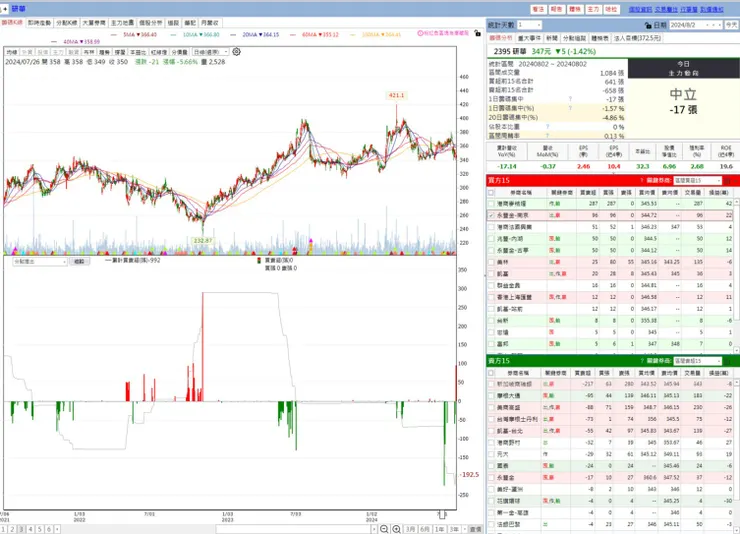Image resolution: width=740 pixels, height=534 pixels.
Task: Open the 重大事件 tab
Action: (x=530, y=38)
